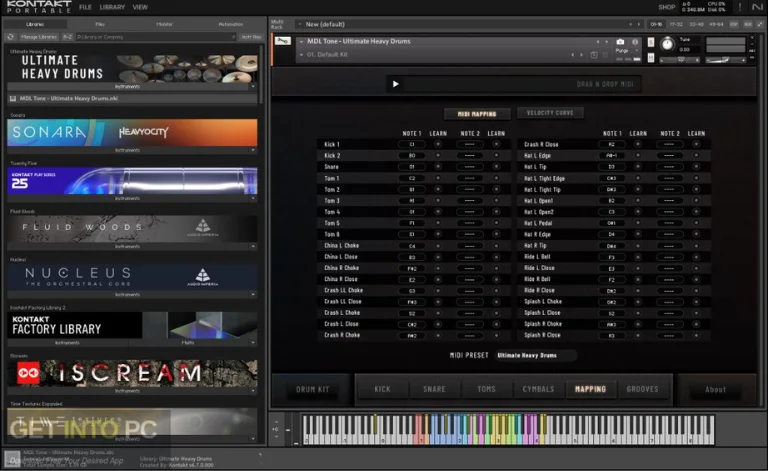Click the Tune knob

(667, 44)
